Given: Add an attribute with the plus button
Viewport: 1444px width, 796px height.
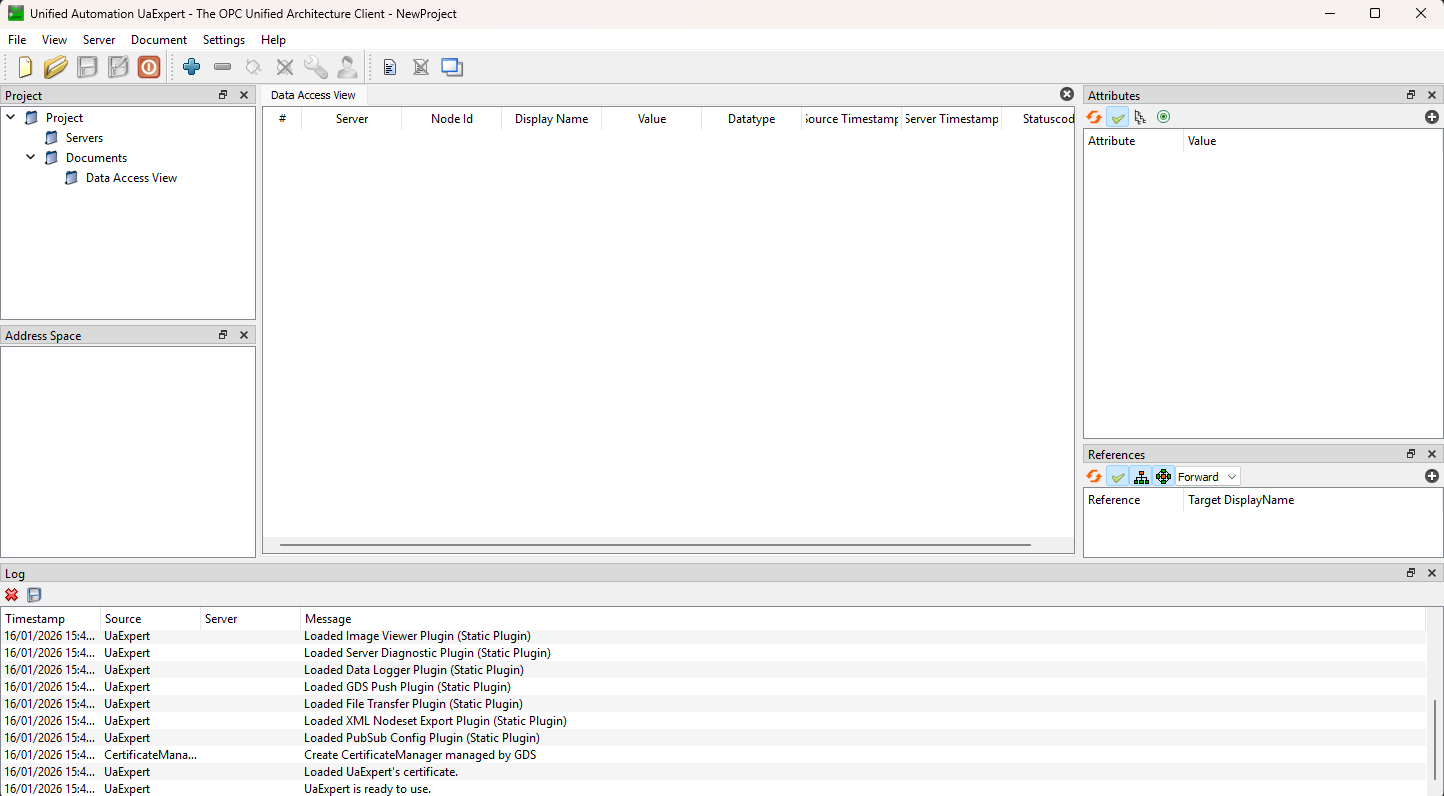Looking at the screenshot, I should [1431, 117].
